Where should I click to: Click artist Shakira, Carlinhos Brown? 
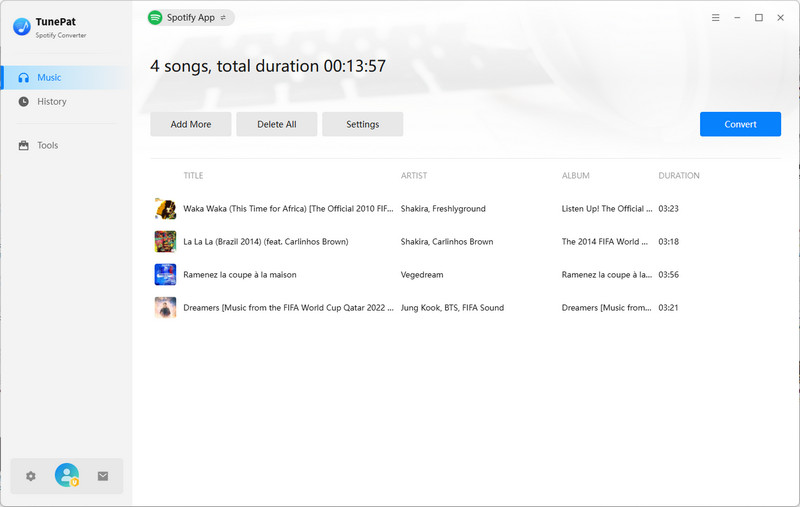click(447, 242)
